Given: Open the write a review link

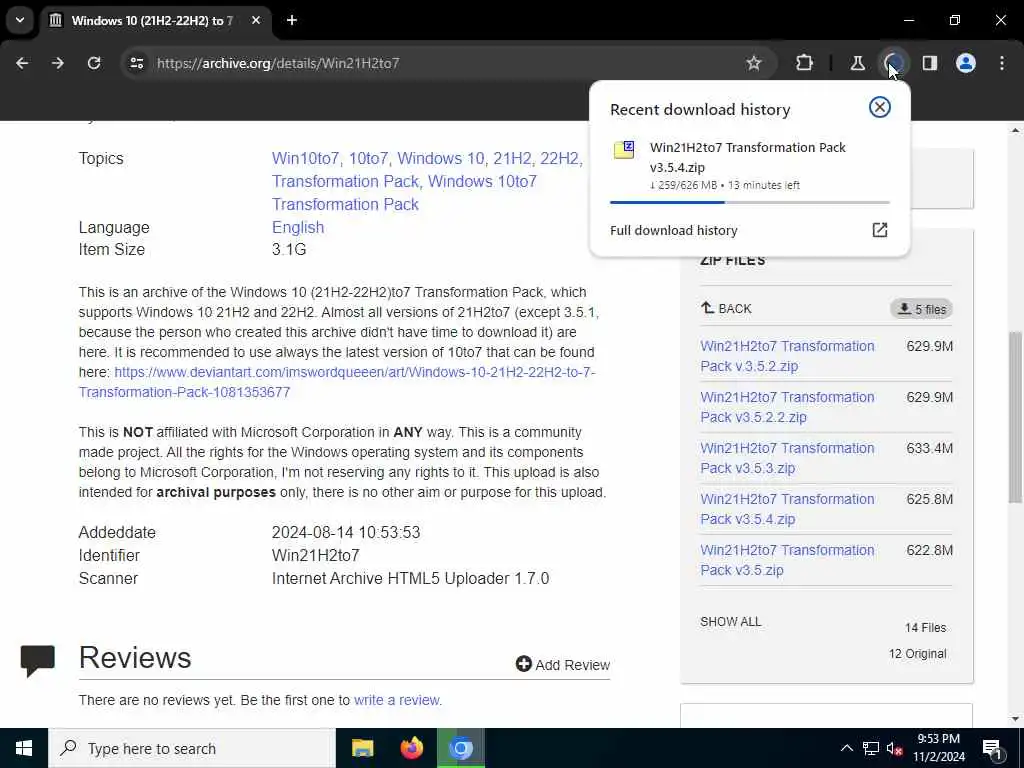Looking at the screenshot, I should 397,700.
